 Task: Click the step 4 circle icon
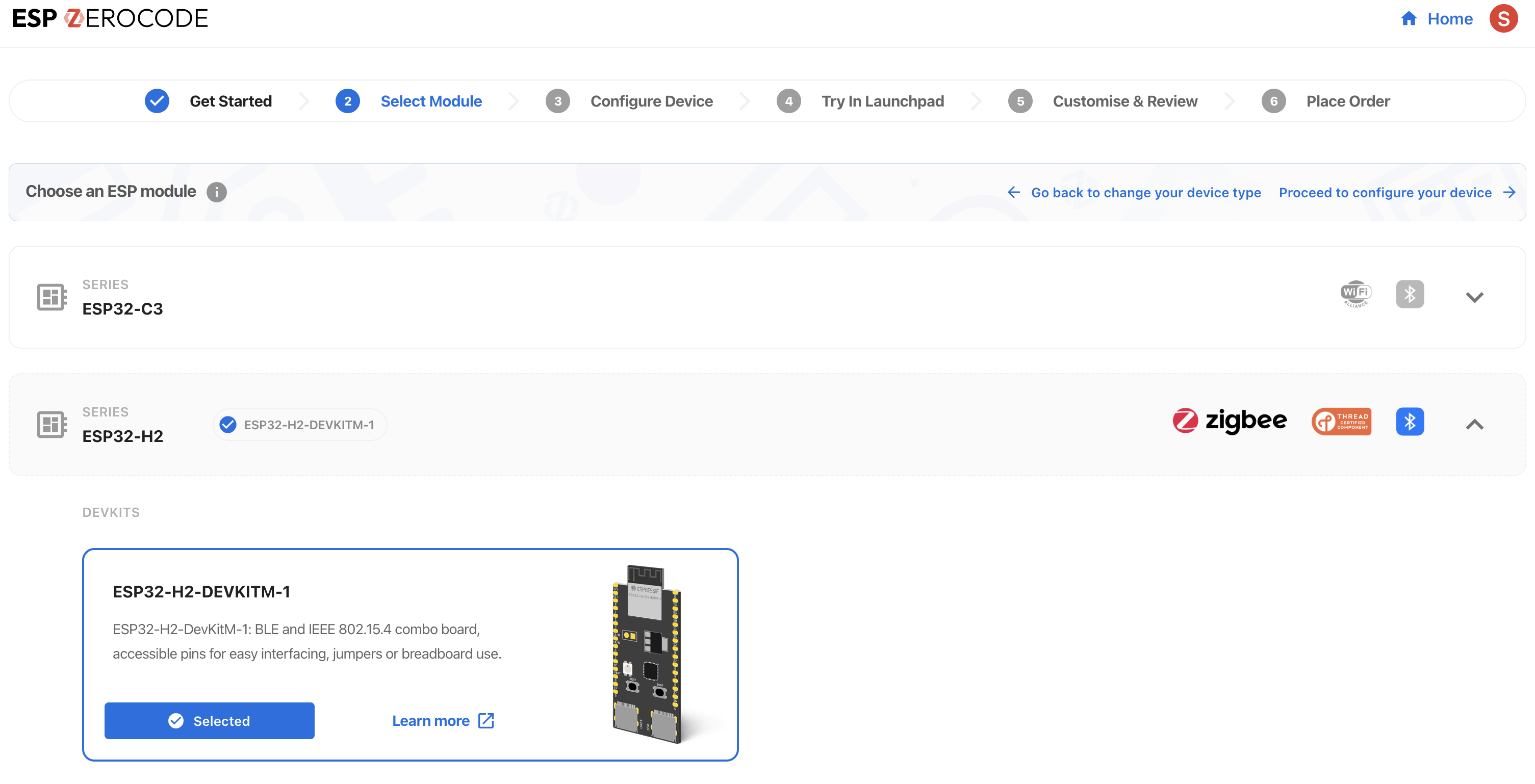(788, 101)
